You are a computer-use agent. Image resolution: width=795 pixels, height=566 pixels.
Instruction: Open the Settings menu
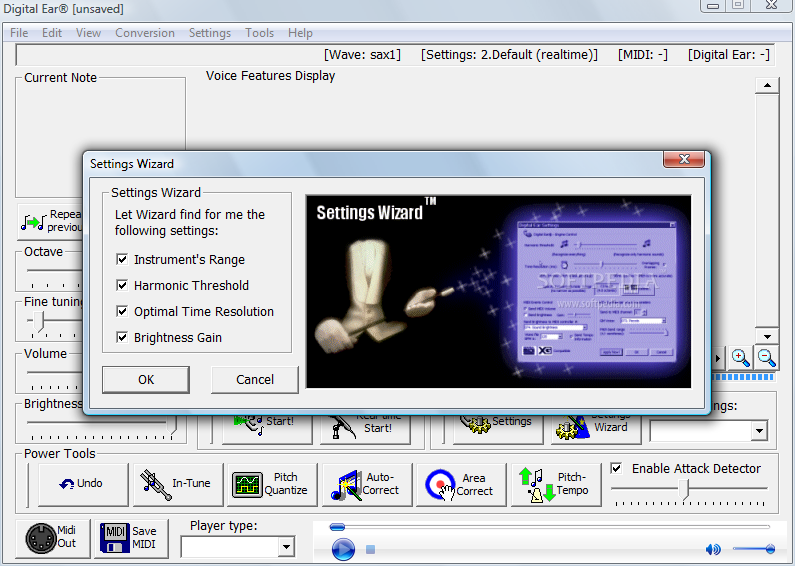210,33
